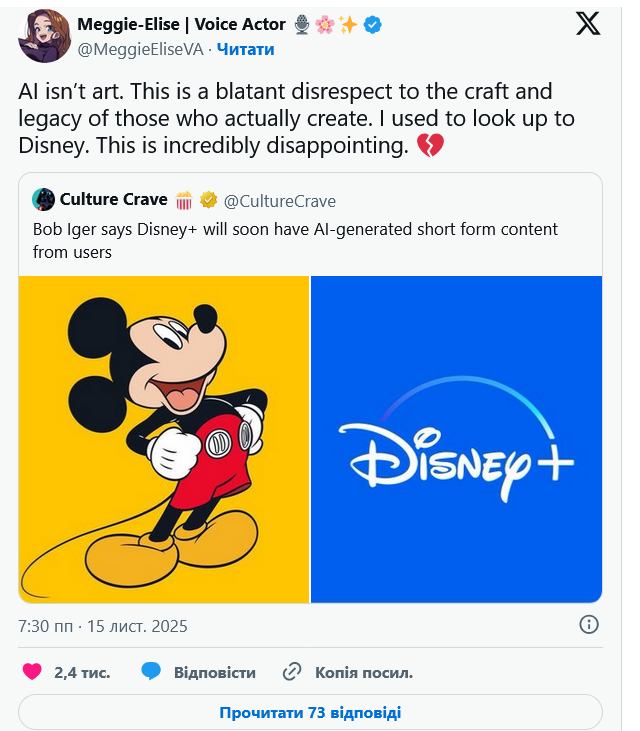Viewport: 640px width, 731px height.
Task: Click the Culture Crave account name
Action: (114, 200)
